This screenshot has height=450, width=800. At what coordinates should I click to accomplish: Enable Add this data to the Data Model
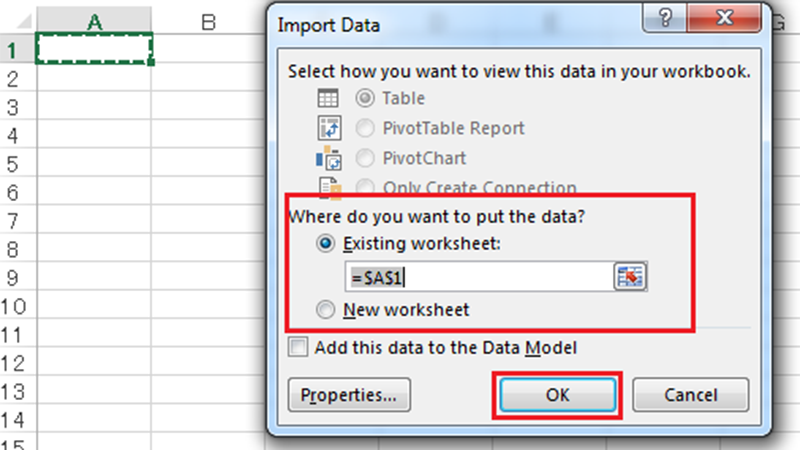[x=298, y=347]
